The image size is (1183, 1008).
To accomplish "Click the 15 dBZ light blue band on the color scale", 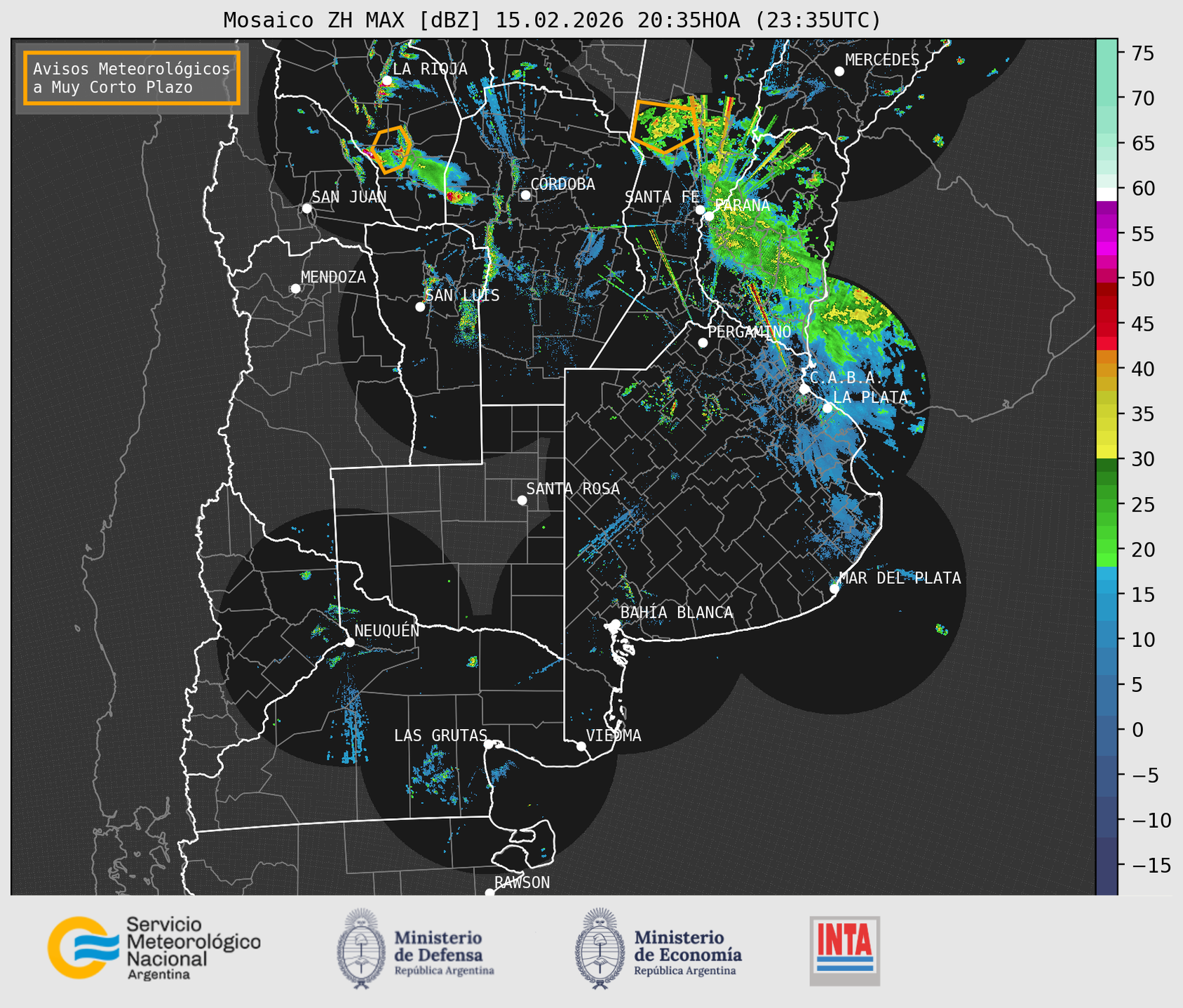I will [1107, 594].
